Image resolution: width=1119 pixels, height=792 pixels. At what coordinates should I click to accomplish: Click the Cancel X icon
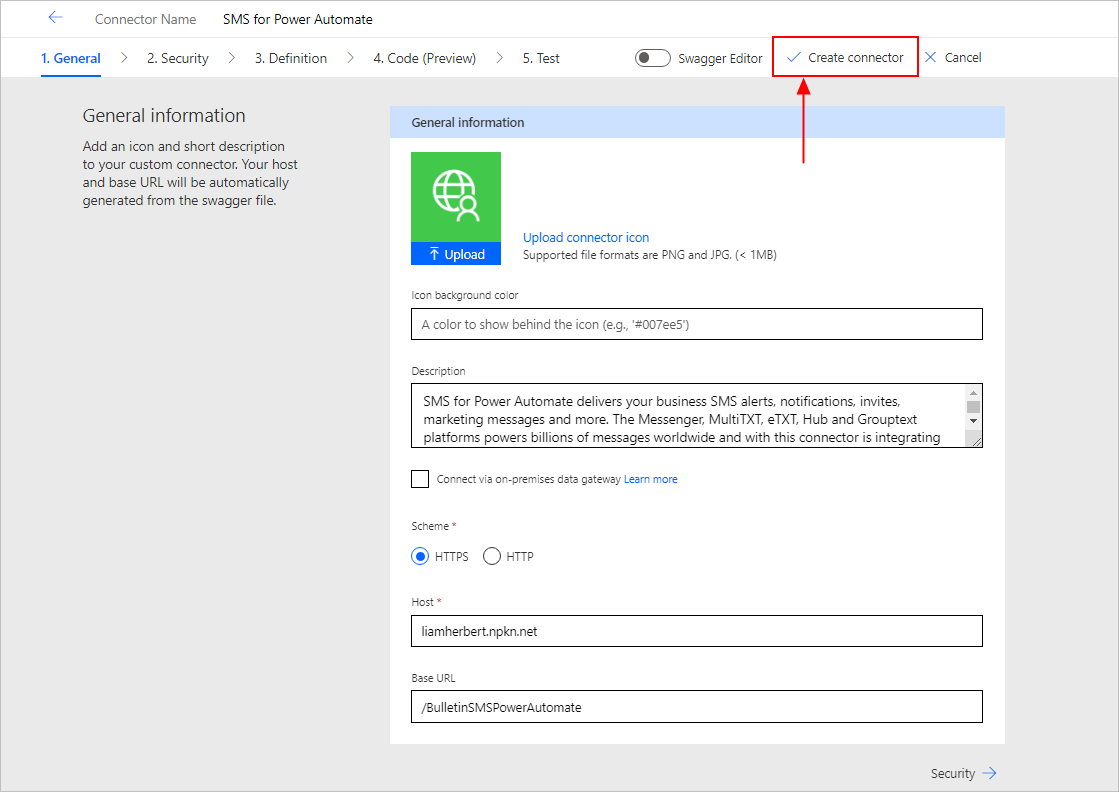[931, 57]
